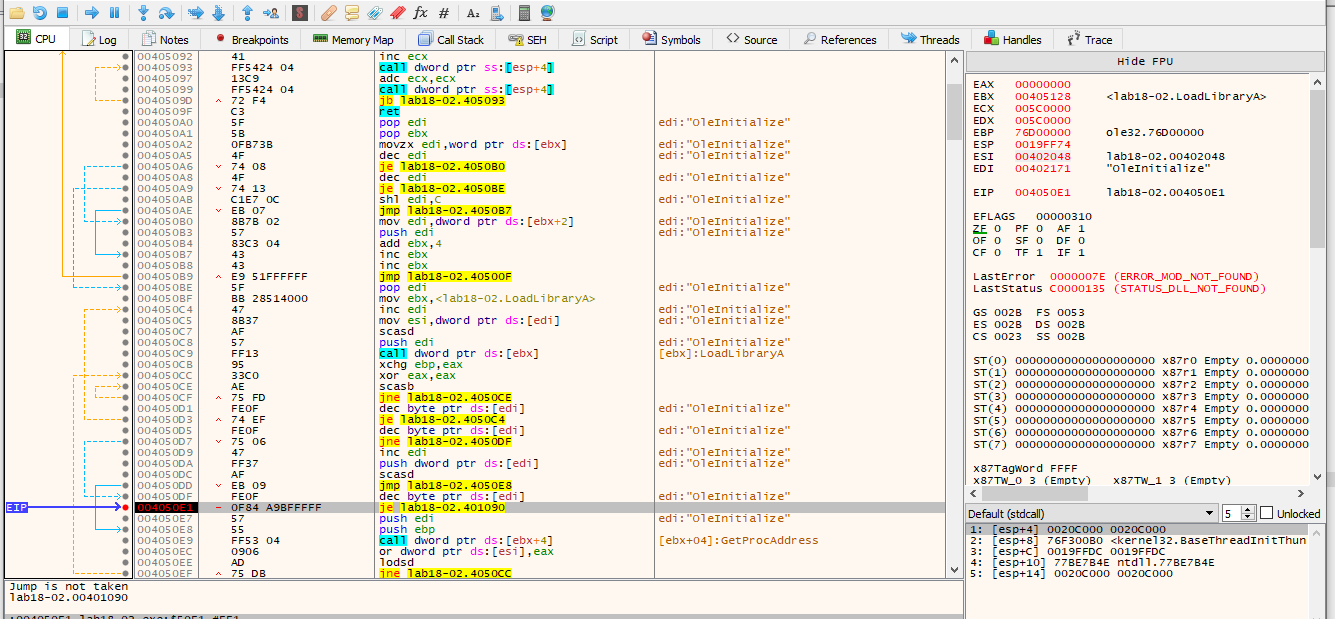Select the EAX register value 00000000
Viewport: 1335px width, 619px height.
(1042, 85)
